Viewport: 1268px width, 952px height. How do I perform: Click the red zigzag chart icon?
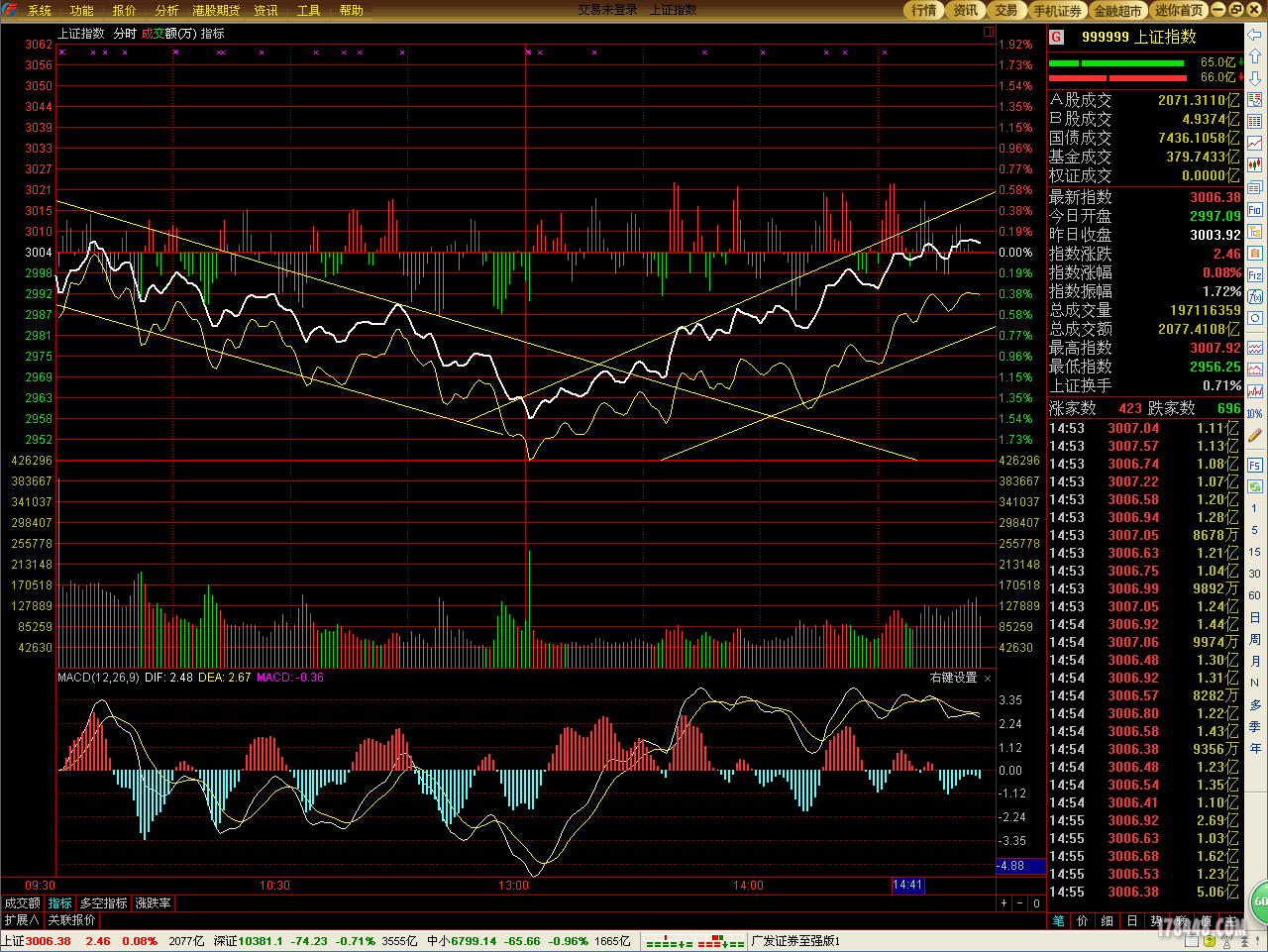click(x=1255, y=391)
